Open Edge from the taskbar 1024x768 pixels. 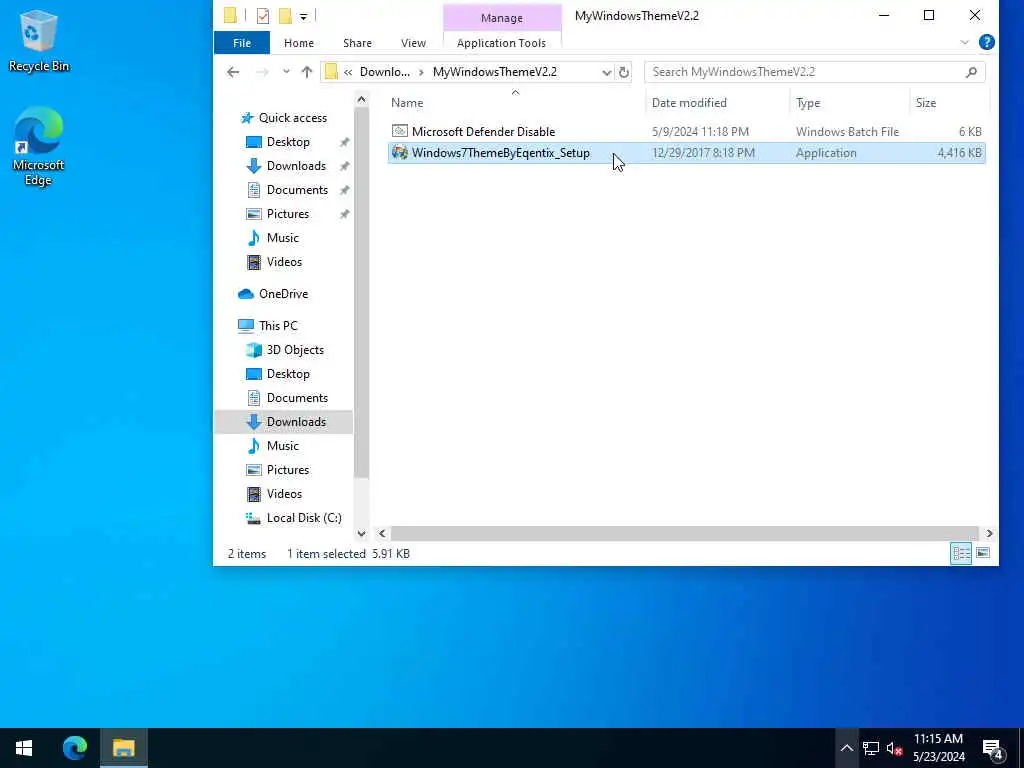[x=74, y=748]
